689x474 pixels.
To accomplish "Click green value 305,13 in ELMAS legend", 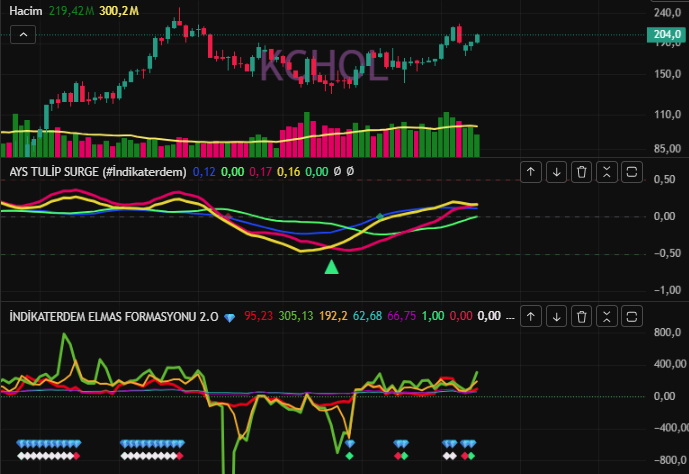I will click(296, 316).
